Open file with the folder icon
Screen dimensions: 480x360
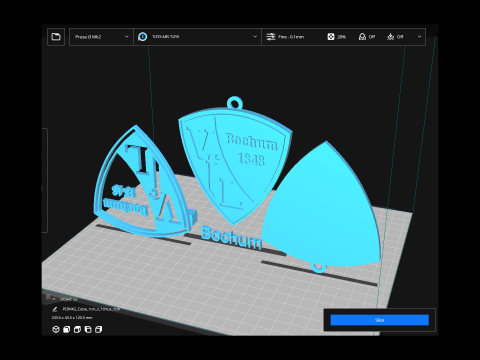(x=56, y=37)
